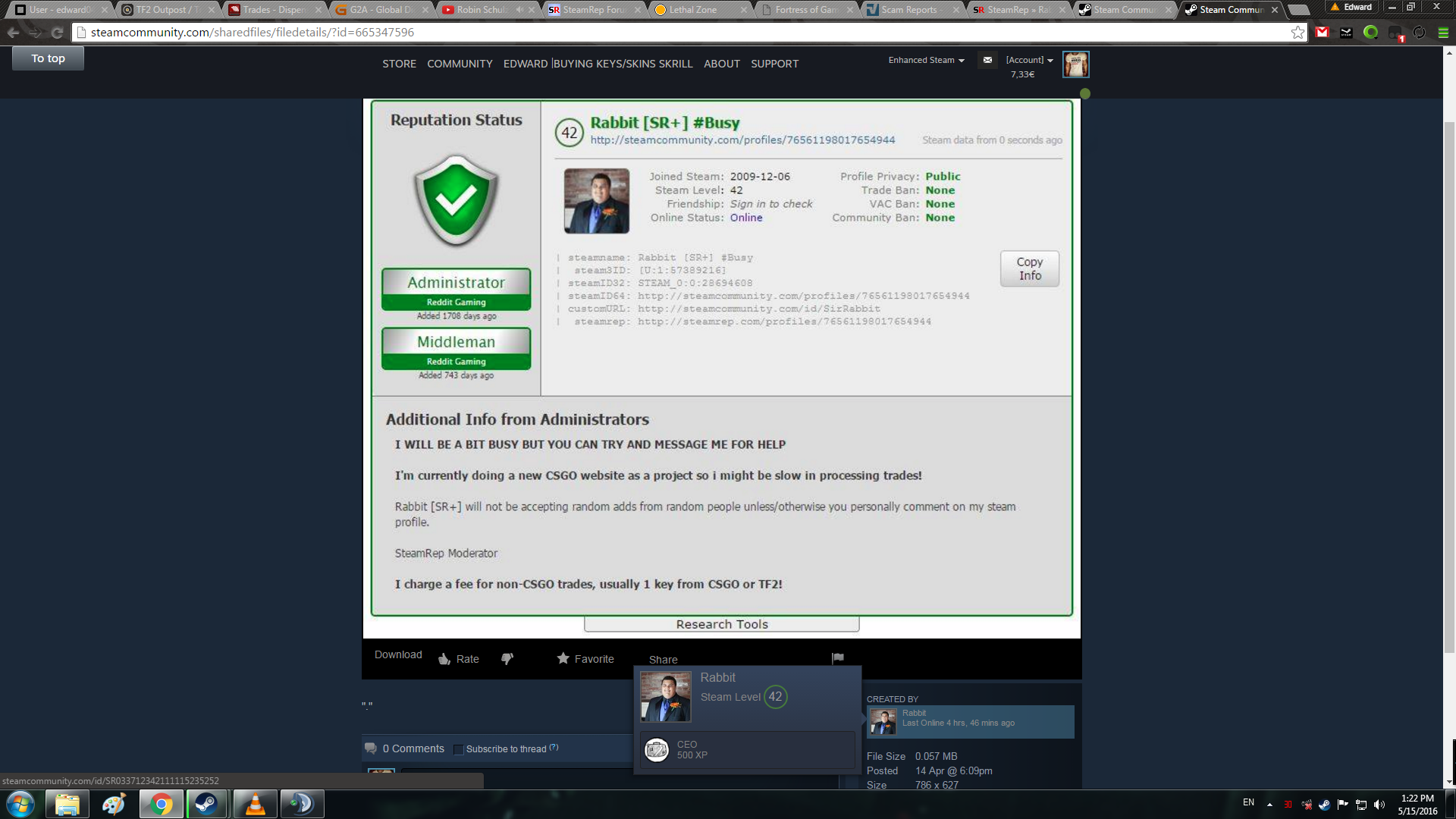Click the Share link
Image resolution: width=1456 pixels, height=819 pixels.
[x=663, y=660]
